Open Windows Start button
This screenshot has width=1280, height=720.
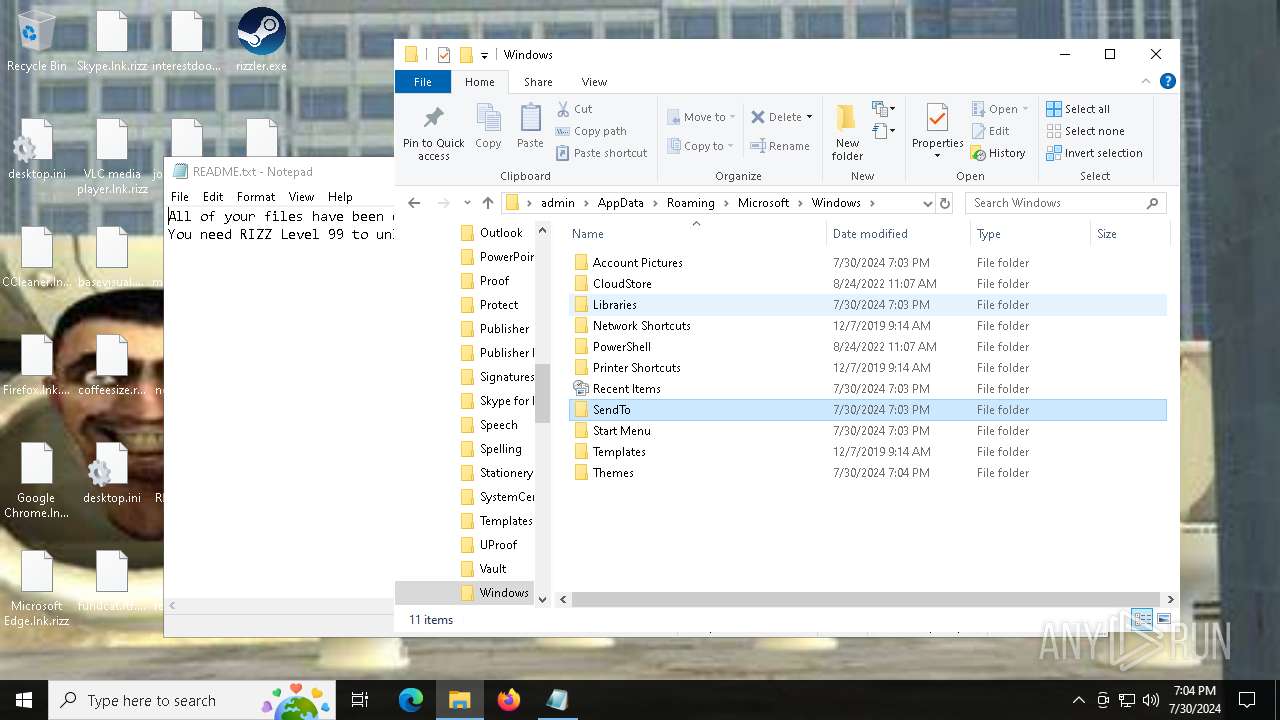(24, 700)
